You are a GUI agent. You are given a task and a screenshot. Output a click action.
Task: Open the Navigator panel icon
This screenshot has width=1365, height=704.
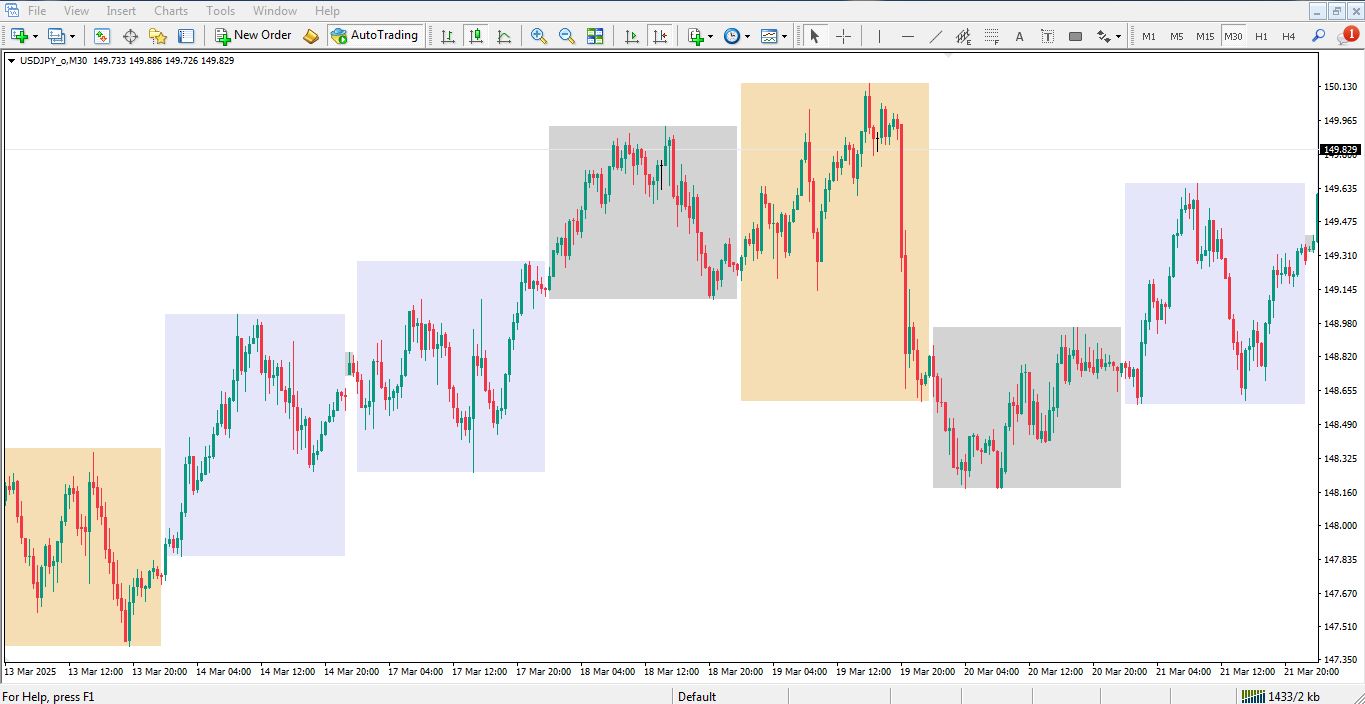pyautogui.click(x=158, y=36)
